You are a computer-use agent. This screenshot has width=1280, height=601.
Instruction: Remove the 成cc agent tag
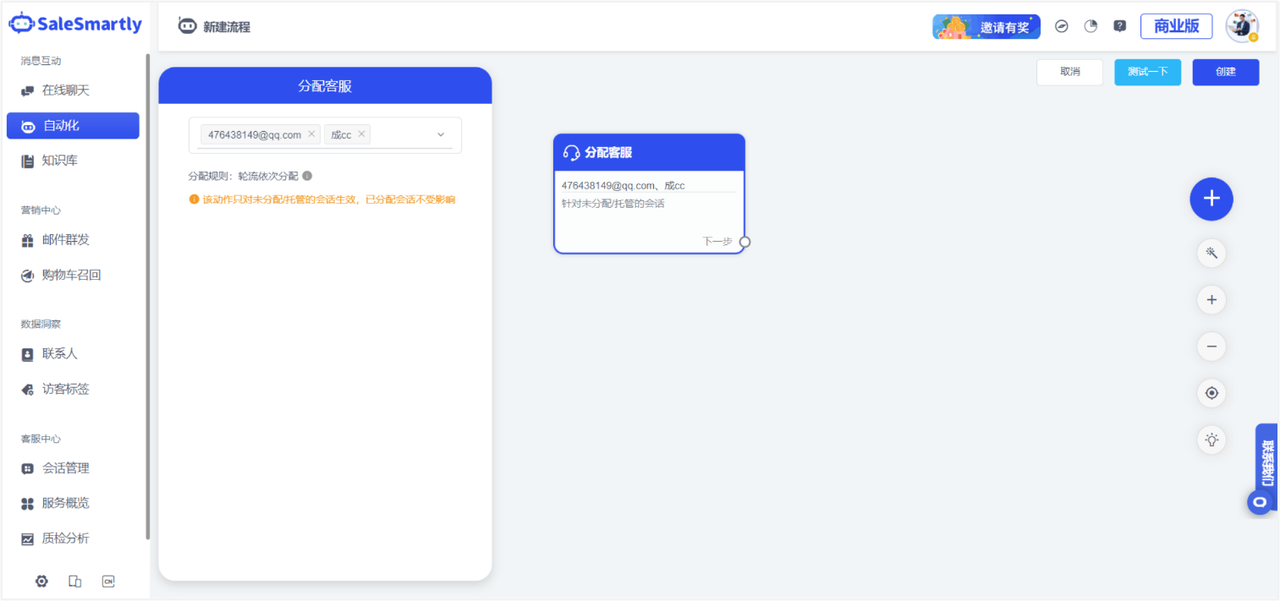[361, 134]
